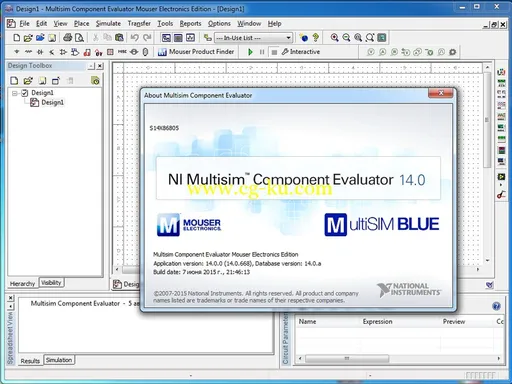
Task: Open the Place menu
Action: coord(81,24)
